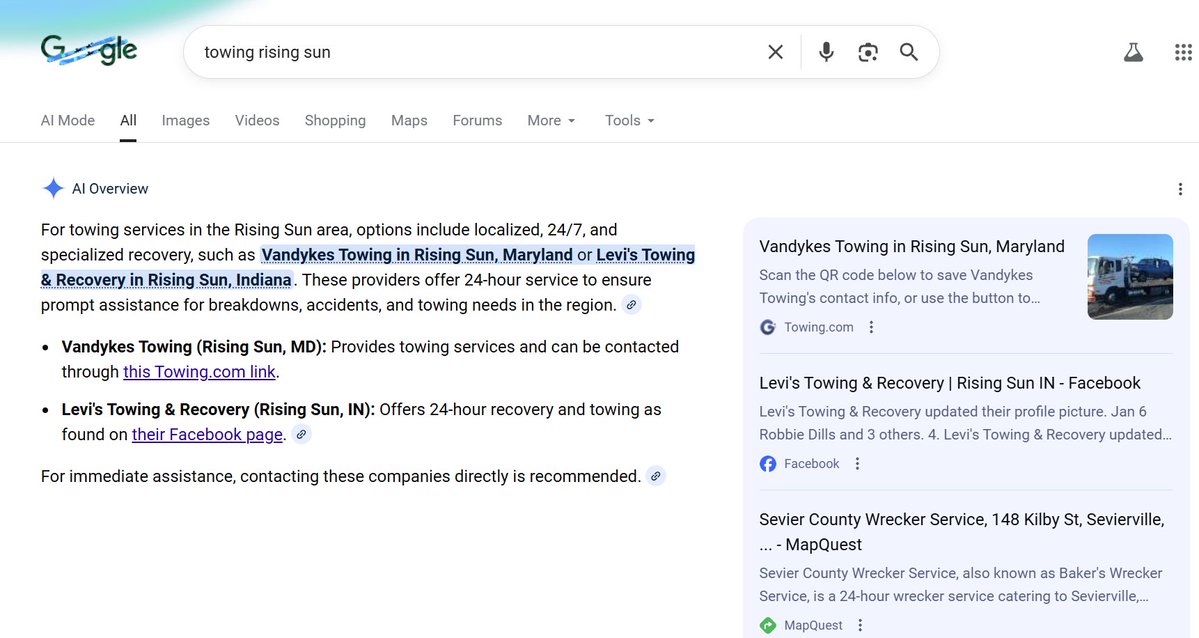Image resolution: width=1199 pixels, height=638 pixels.
Task: Open Levi's Towing Facebook page link
Action: [207, 434]
